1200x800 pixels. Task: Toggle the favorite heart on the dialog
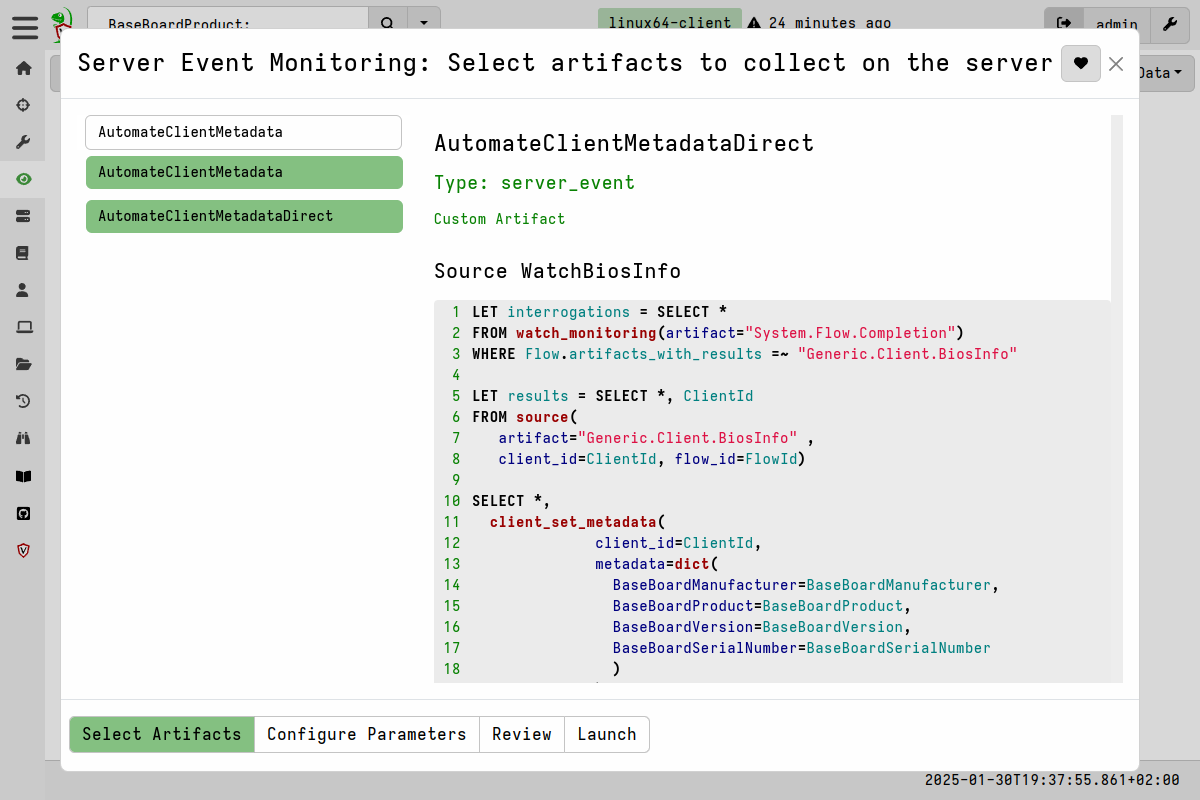pyautogui.click(x=1080, y=63)
